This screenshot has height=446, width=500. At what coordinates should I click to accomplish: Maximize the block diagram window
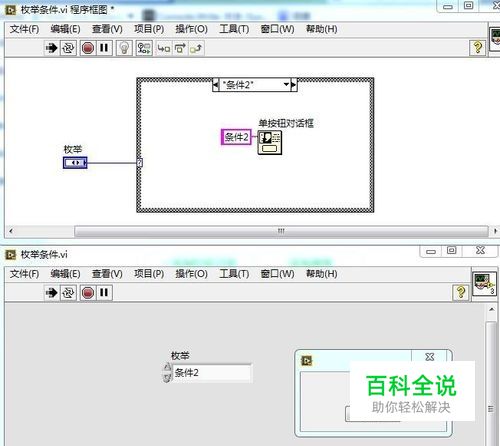tap(468, 5)
